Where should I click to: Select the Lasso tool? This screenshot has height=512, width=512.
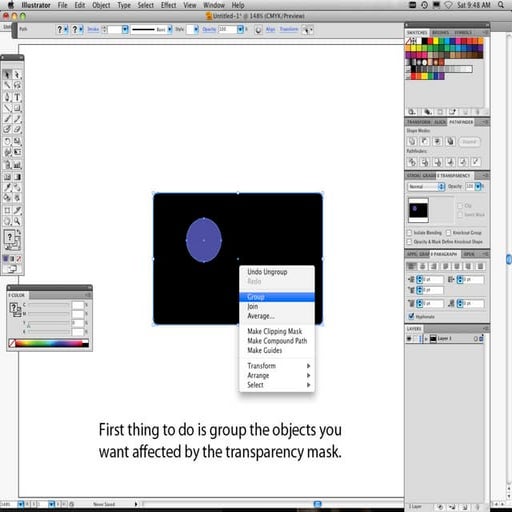pyautogui.click(x=17, y=85)
